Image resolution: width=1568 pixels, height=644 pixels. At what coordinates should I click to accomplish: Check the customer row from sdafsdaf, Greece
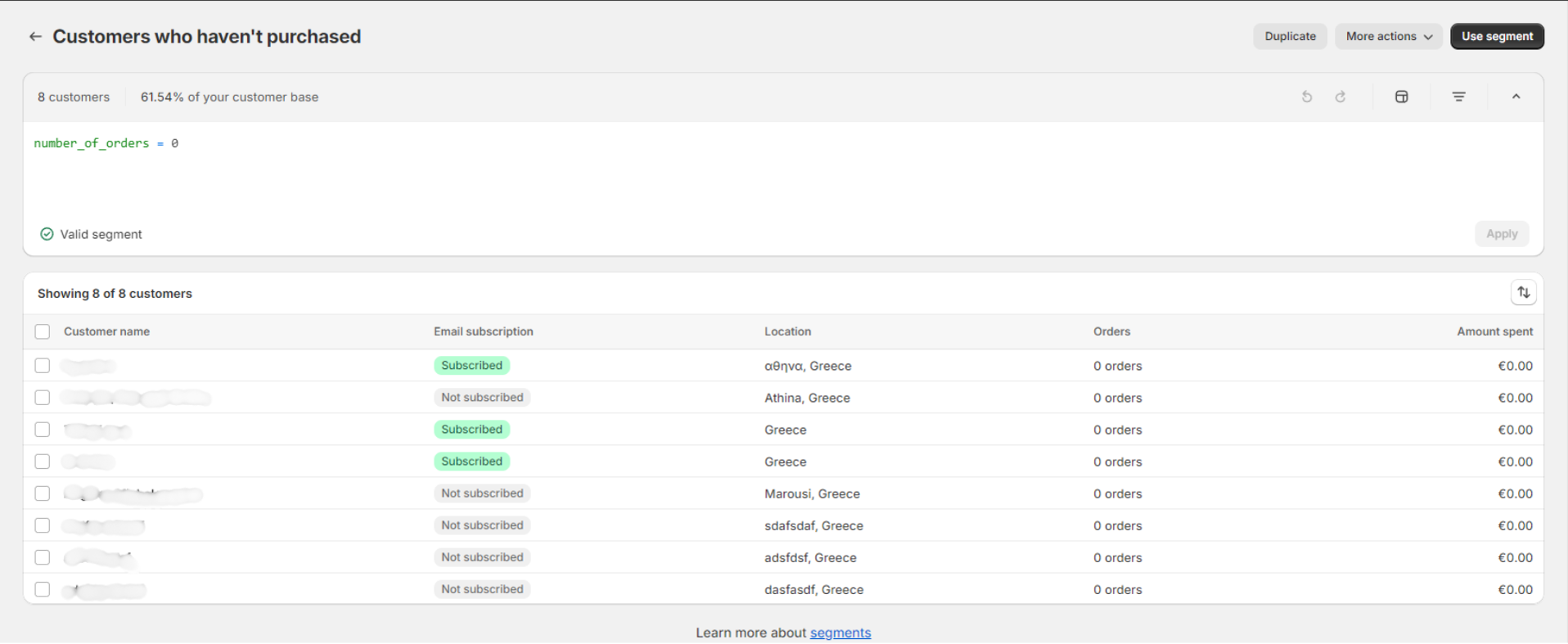coord(43,525)
